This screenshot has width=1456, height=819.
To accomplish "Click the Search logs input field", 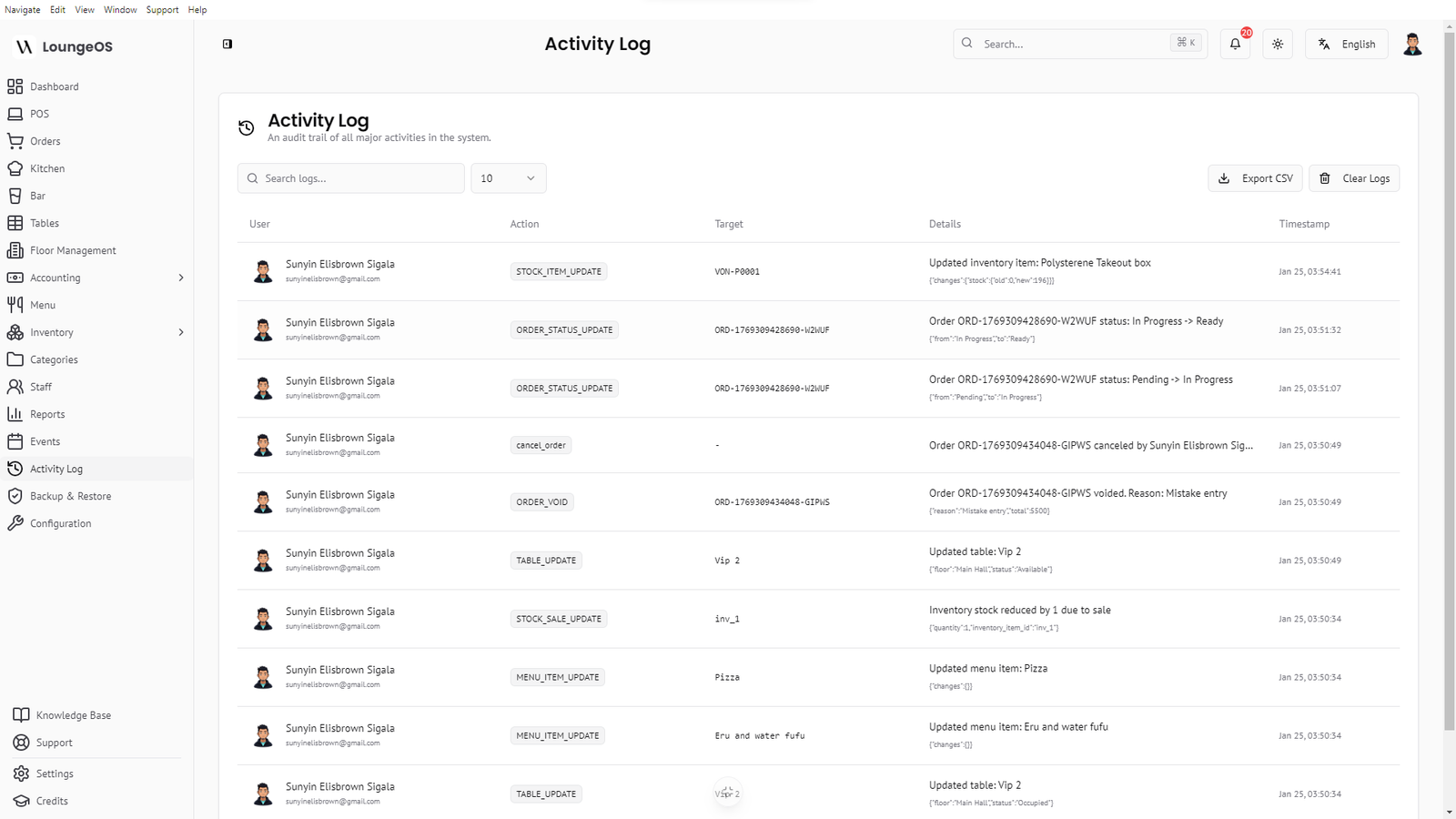I will pyautogui.click(x=351, y=178).
